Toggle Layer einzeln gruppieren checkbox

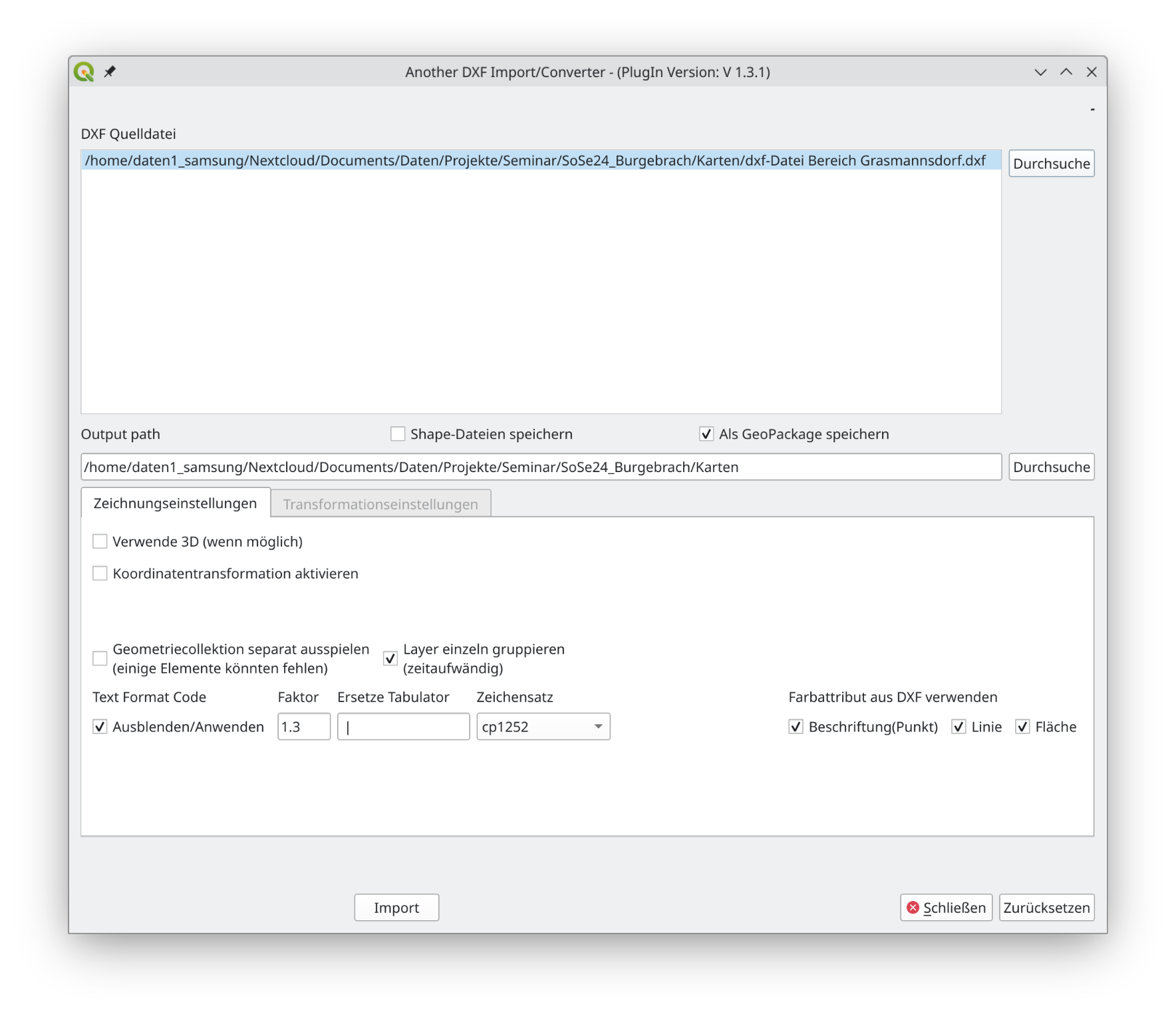390,659
